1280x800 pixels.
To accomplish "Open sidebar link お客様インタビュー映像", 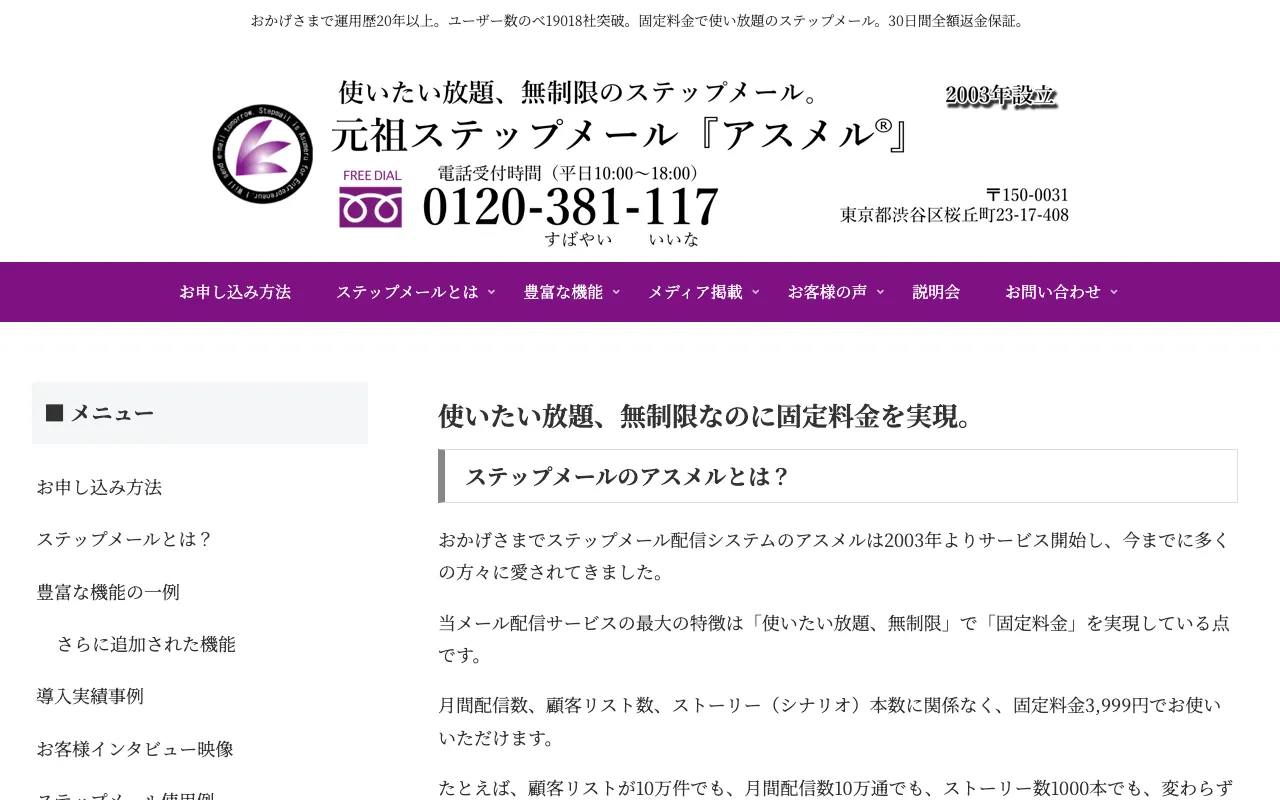I will pos(135,749).
